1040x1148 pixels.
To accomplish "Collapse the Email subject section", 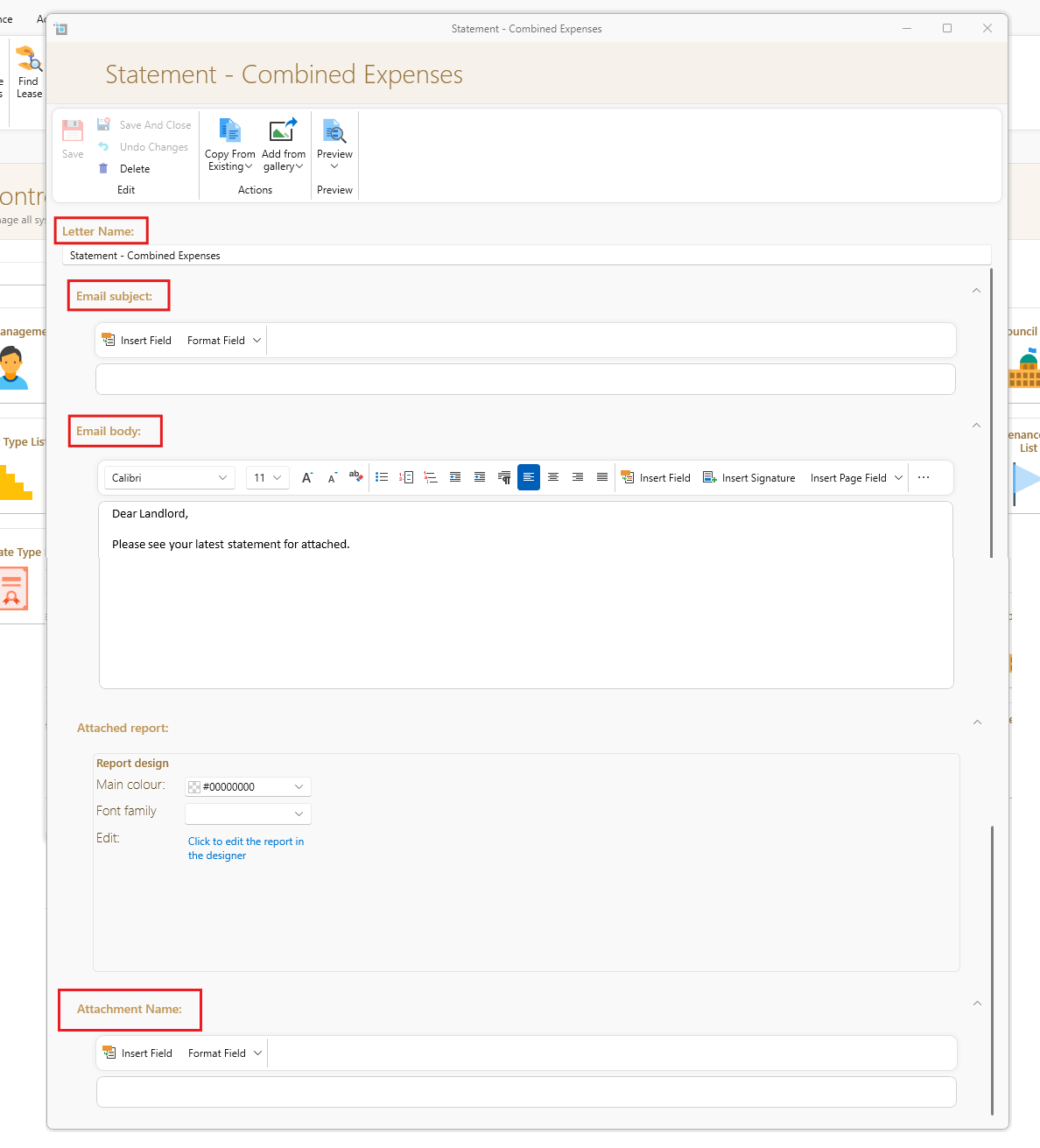I will point(976,291).
